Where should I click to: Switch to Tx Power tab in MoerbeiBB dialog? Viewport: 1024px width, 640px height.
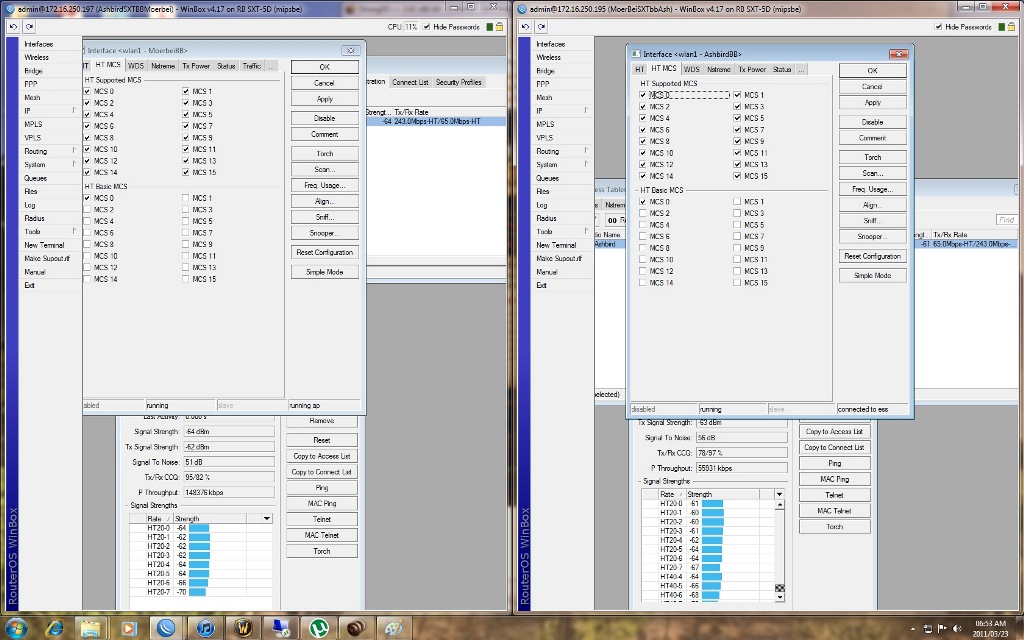[196, 66]
